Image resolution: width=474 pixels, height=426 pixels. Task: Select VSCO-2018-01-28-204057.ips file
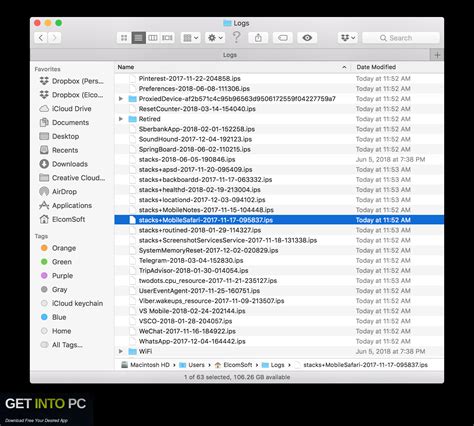click(279, 321)
